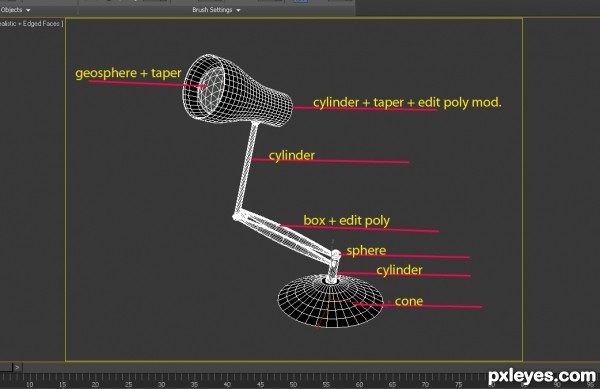Click the time slider handle beside the arrow
This screenshot has width=600, height=389.
pyautogui.click(x=6, y=367)
